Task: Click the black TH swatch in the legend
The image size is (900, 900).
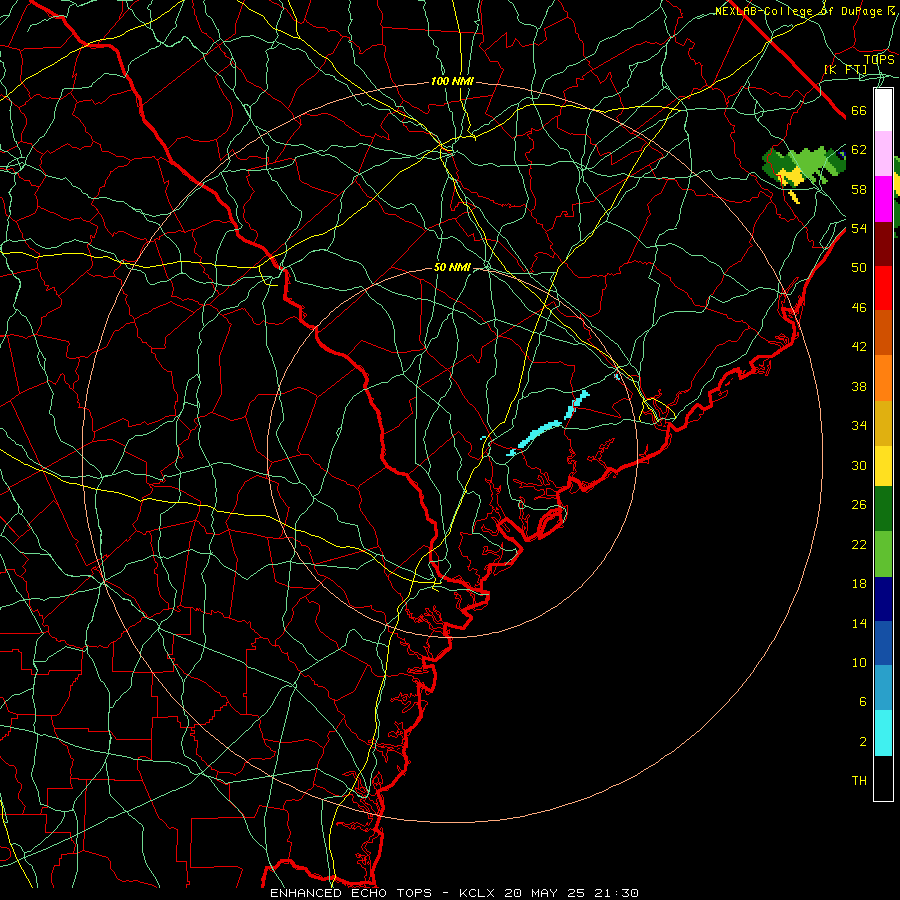Action: click(x=883, y=778)
